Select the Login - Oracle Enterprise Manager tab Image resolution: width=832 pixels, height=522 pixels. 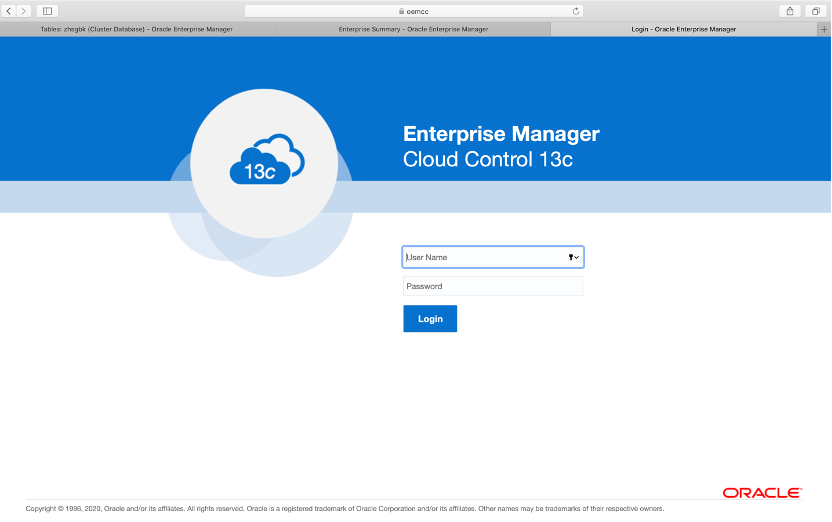tap(683, 29)
